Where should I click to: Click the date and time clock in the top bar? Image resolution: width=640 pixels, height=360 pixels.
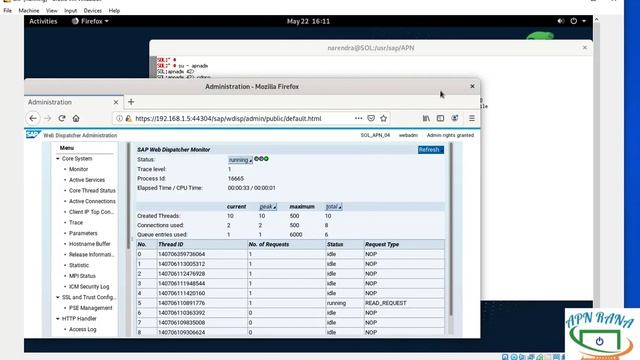click(308, 21)
